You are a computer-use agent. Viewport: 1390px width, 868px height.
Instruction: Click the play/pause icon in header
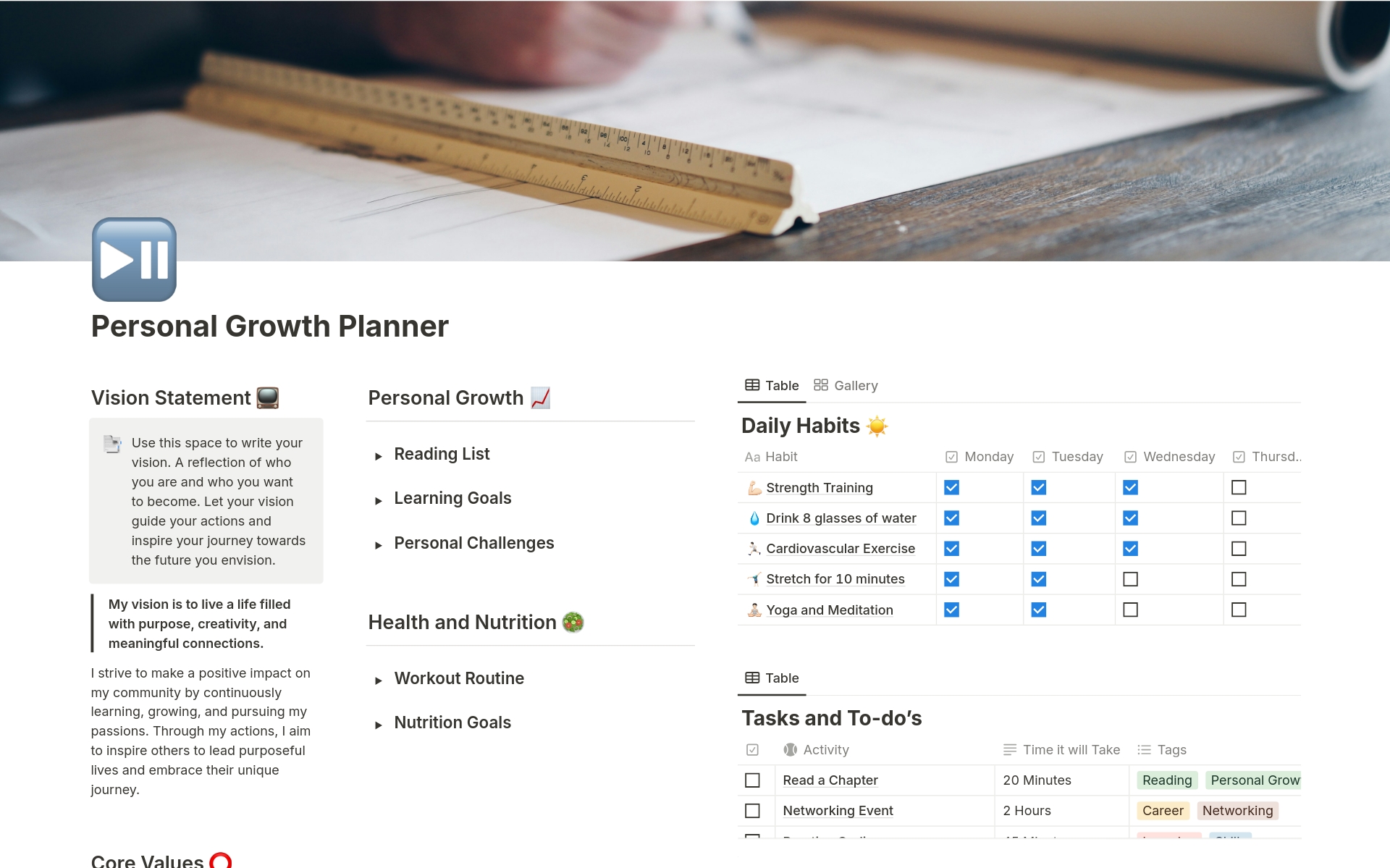pos(135,260)
